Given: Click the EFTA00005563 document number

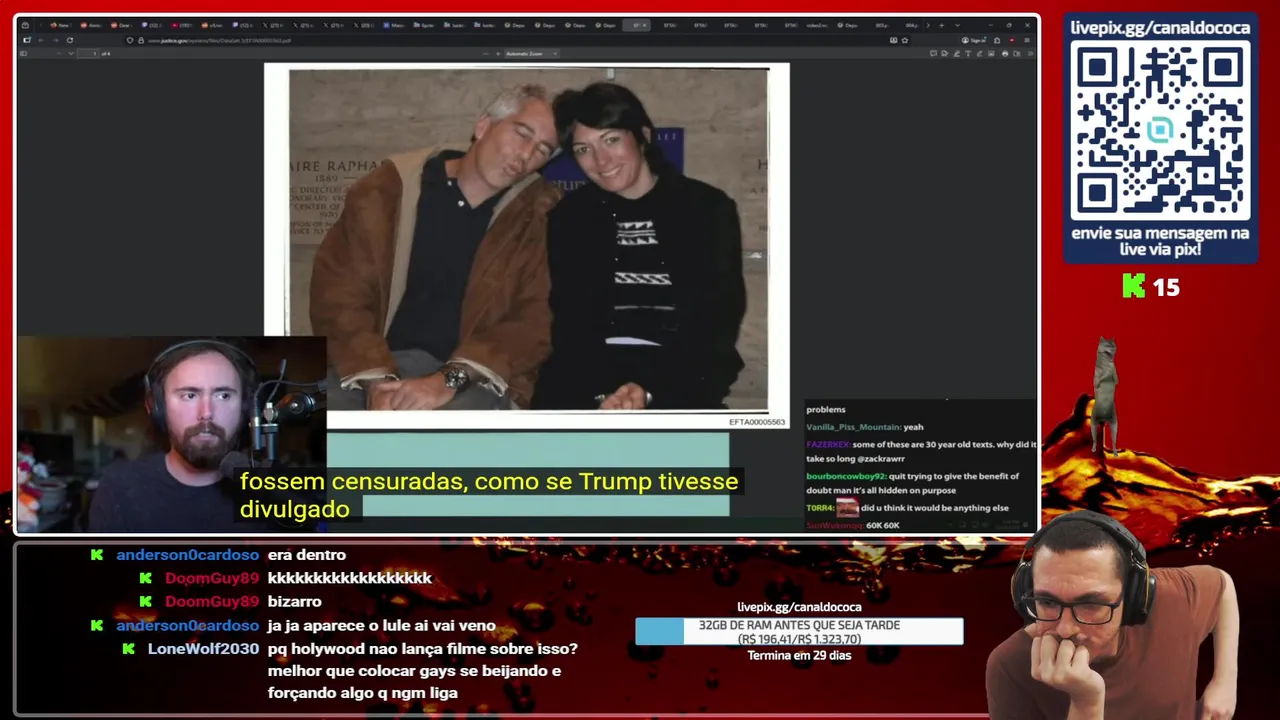Looking at the screenshot, I should [757, 422].
